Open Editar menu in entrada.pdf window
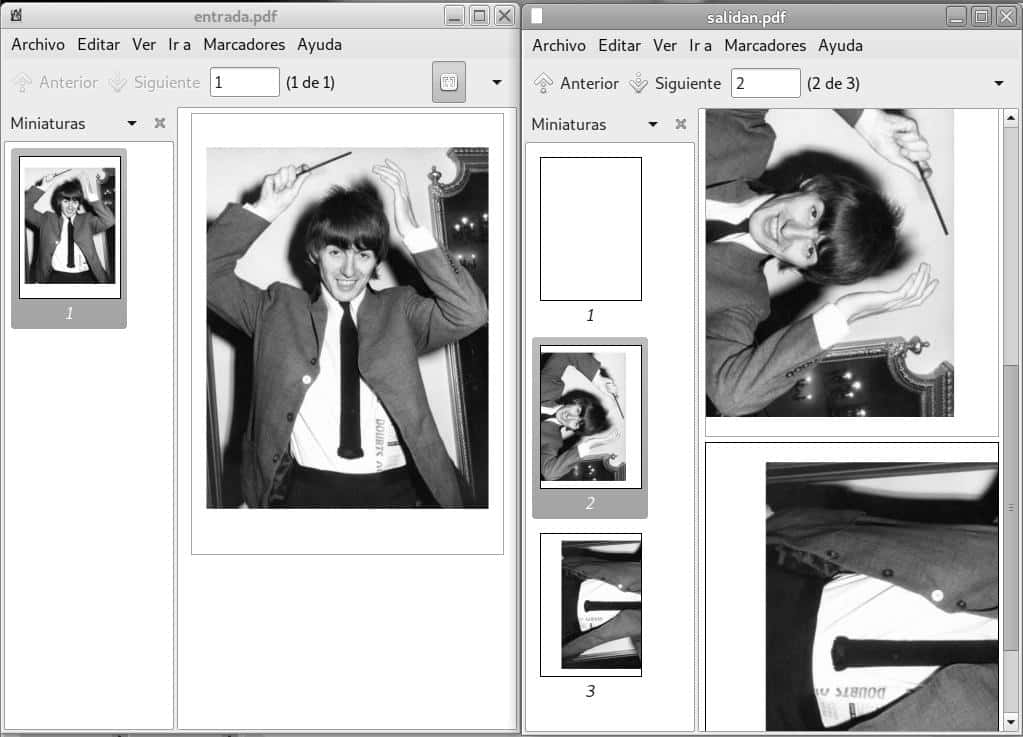The height and width of the screenshot is (737, 1023). [x=99, y=44]
